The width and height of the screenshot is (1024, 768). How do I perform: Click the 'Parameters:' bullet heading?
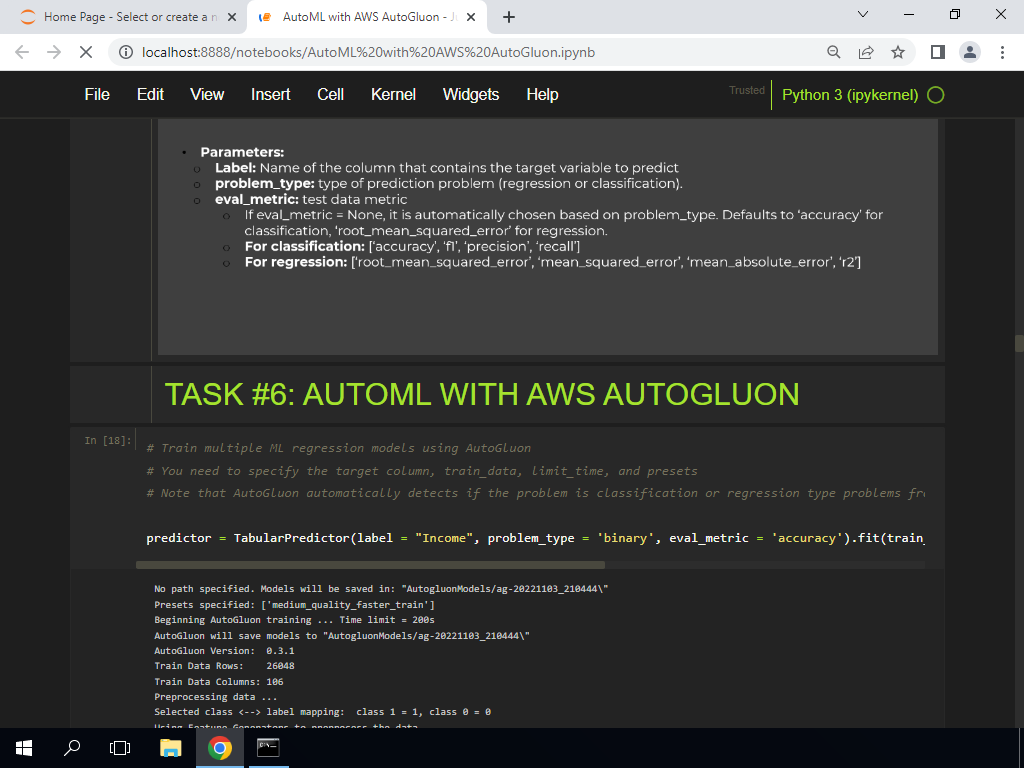tap(242, 152)
